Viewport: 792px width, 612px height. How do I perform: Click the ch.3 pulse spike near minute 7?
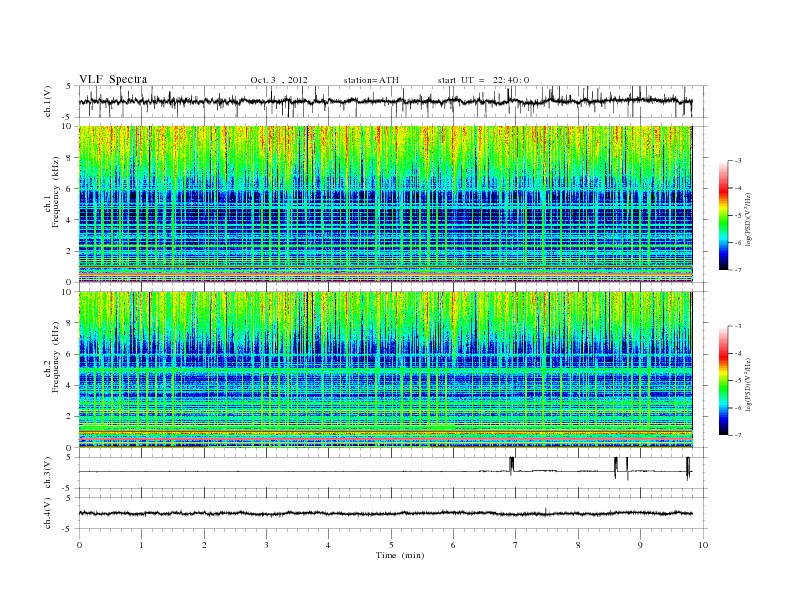(512, 465)
